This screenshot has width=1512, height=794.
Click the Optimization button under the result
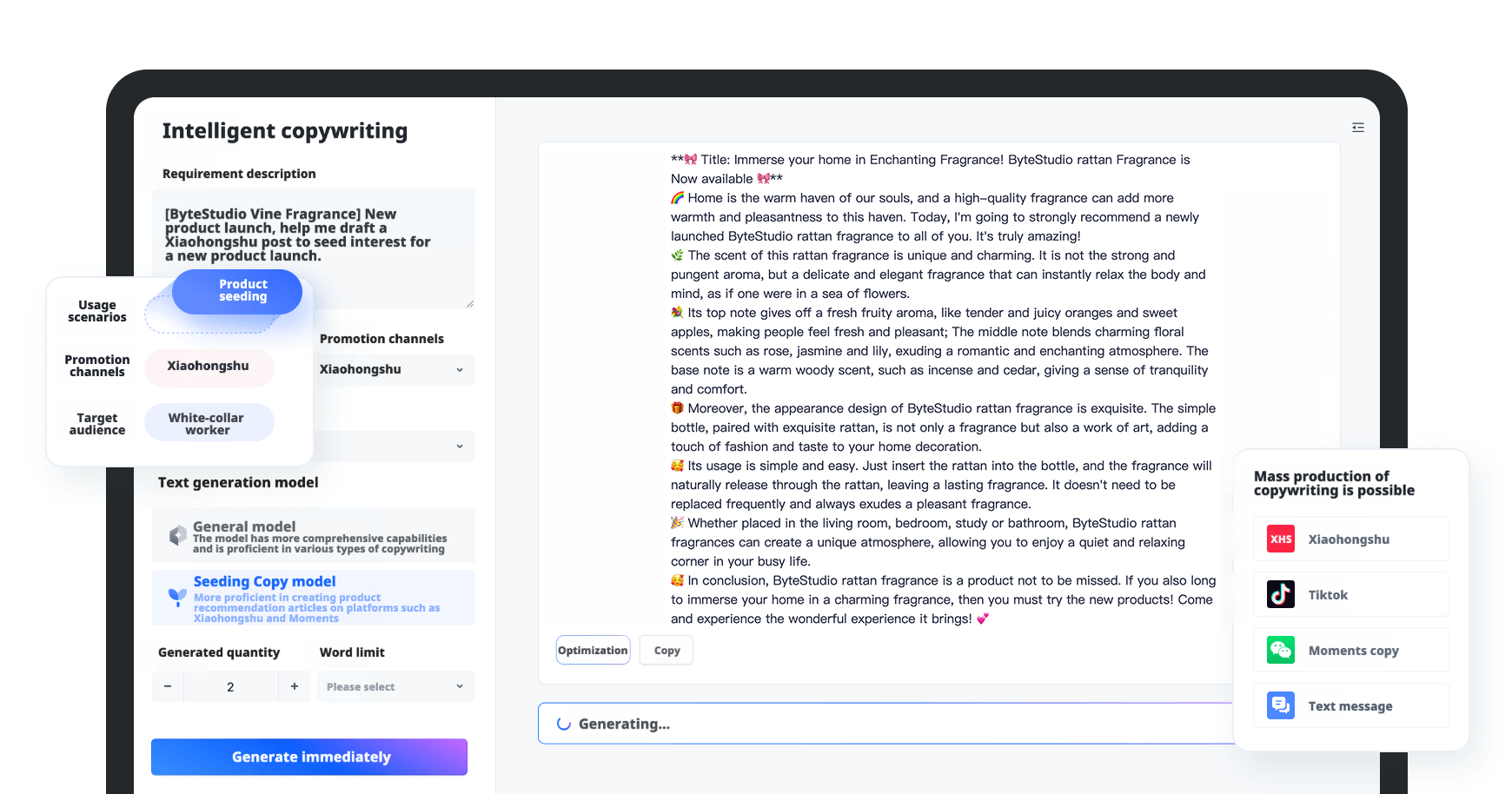point(593,651)
